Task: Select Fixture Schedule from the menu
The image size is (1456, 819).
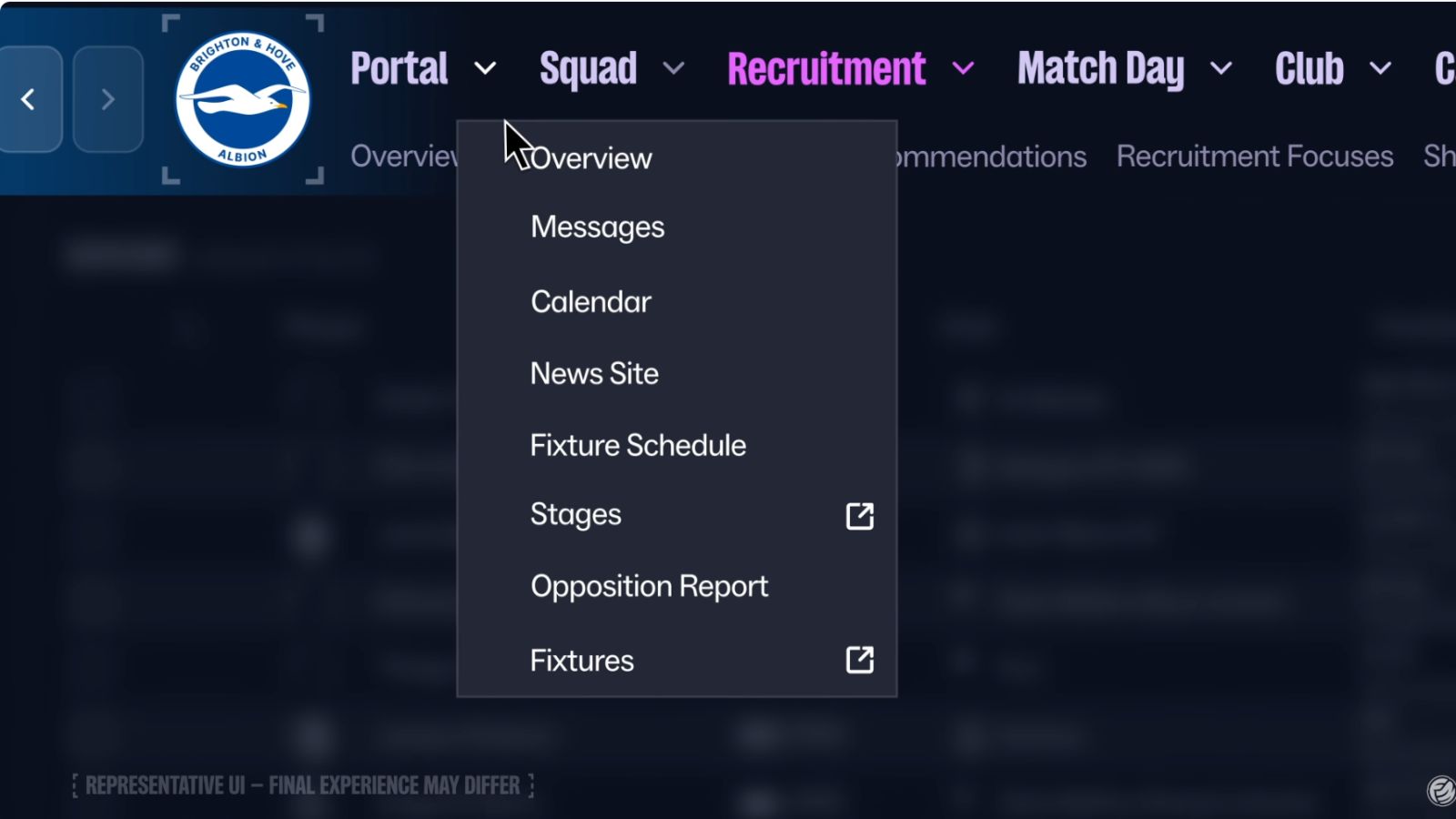Action: [x=637, y=445]
